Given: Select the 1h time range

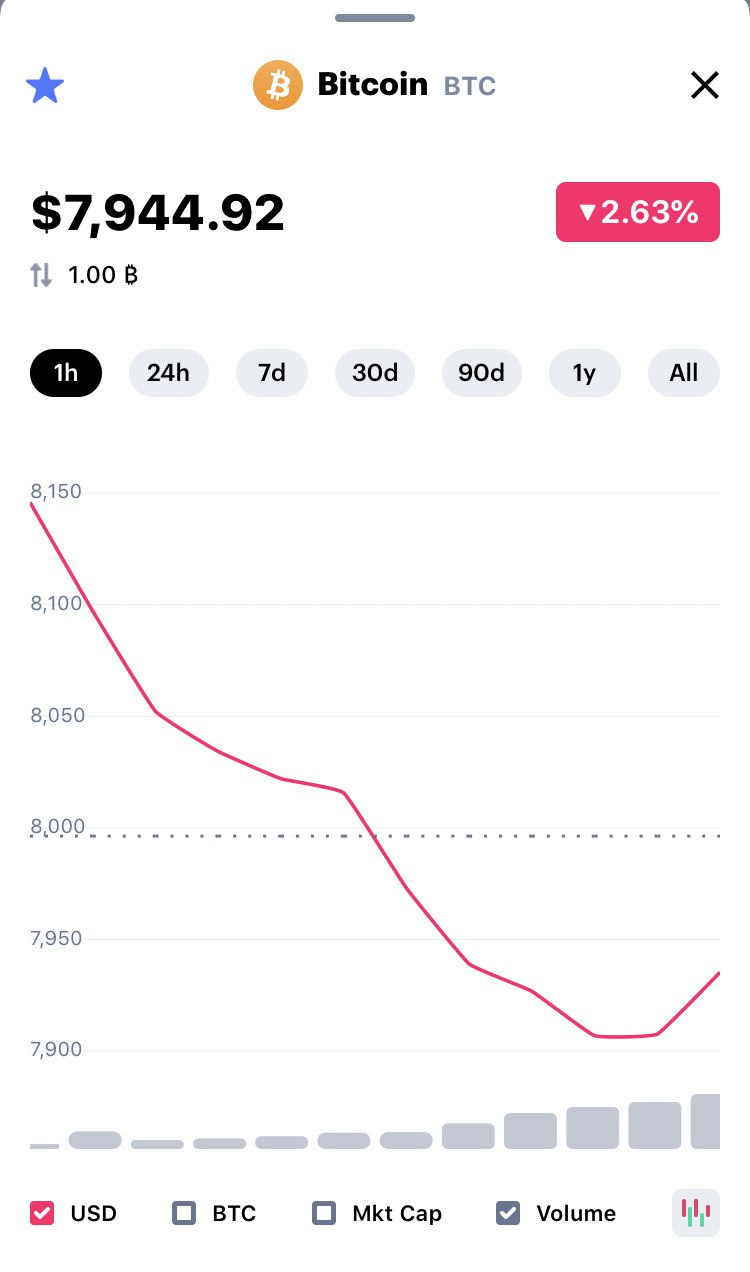Looking at the screenshot, I should (x=66, y=373).
